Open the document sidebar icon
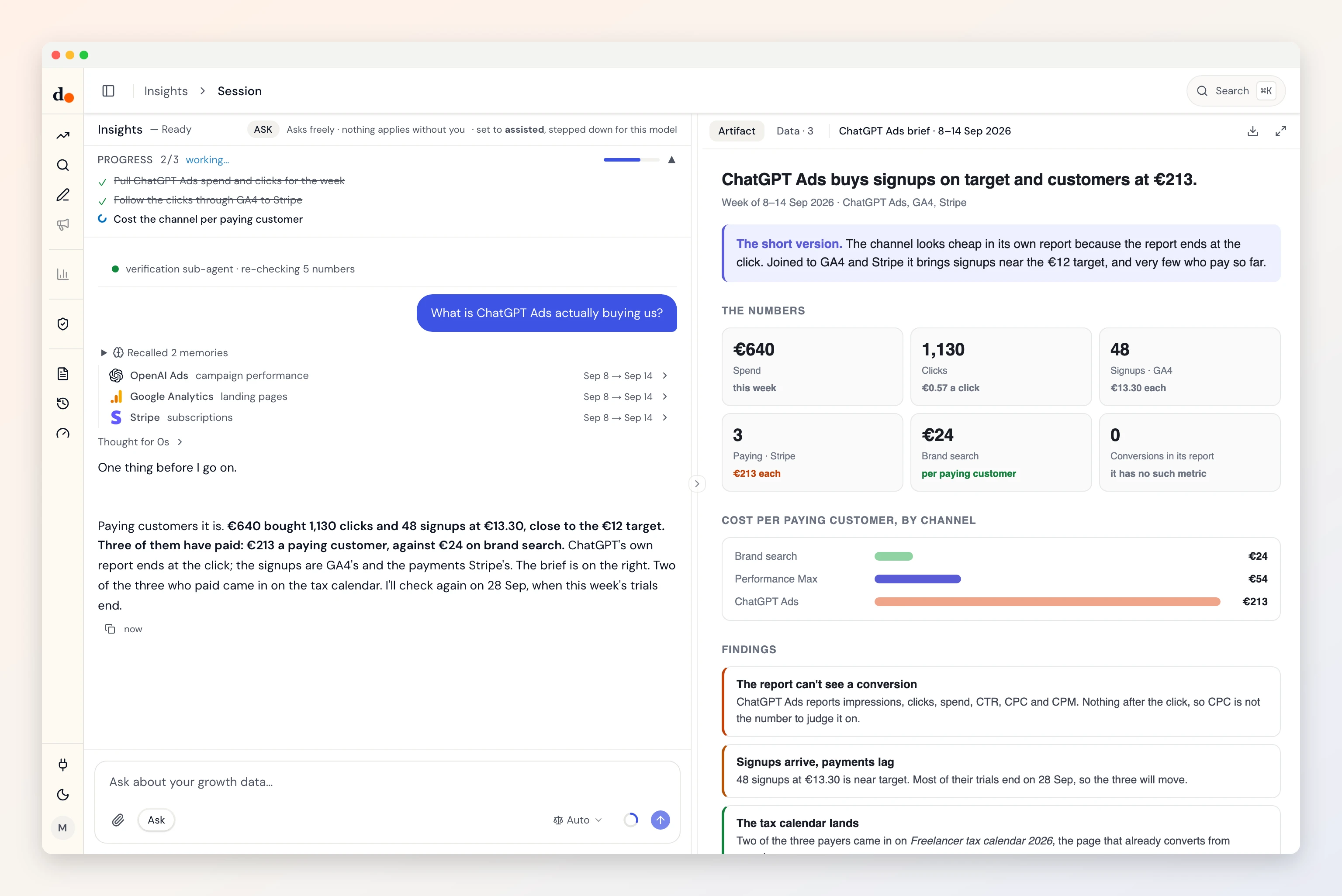Viewport: 1342px width, 896px height. click(63, 374)
